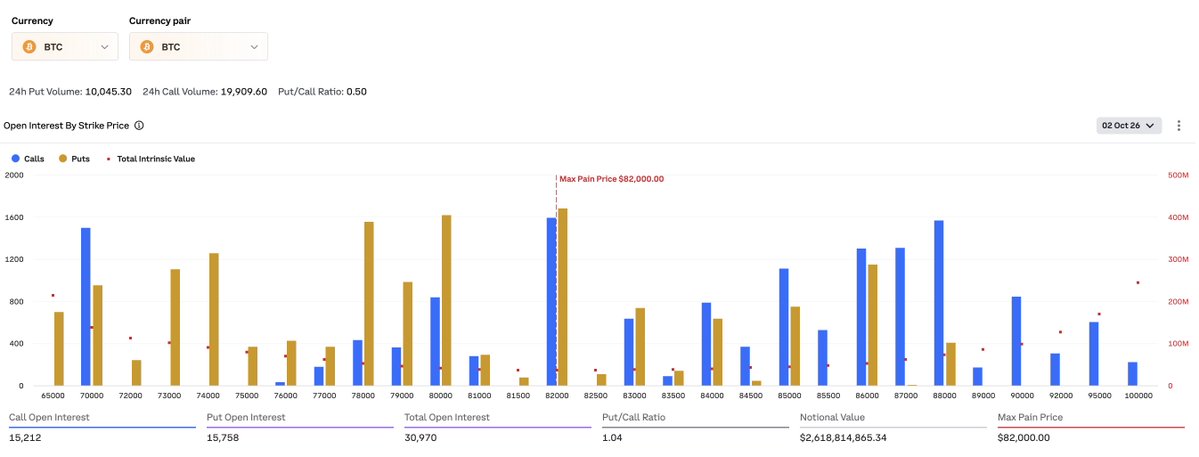Click the Max Pain Price stat panel
The width and height of the screenshot is (1199, 457).
[1091, 428]
